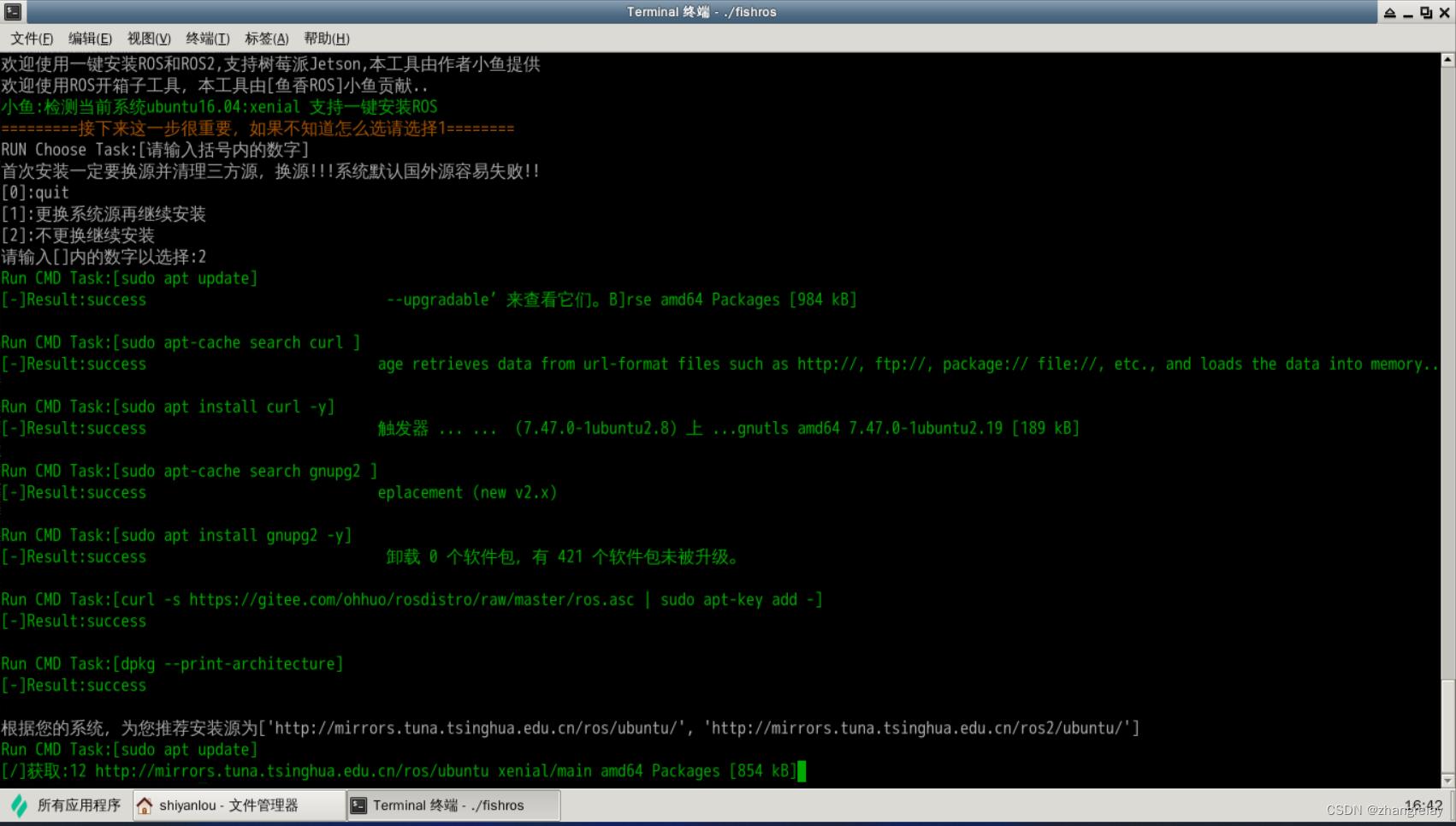1456x826 pixels.
Task: Click the green leaf applications icon
Action: pyautogui.click(x=19, y=805)
